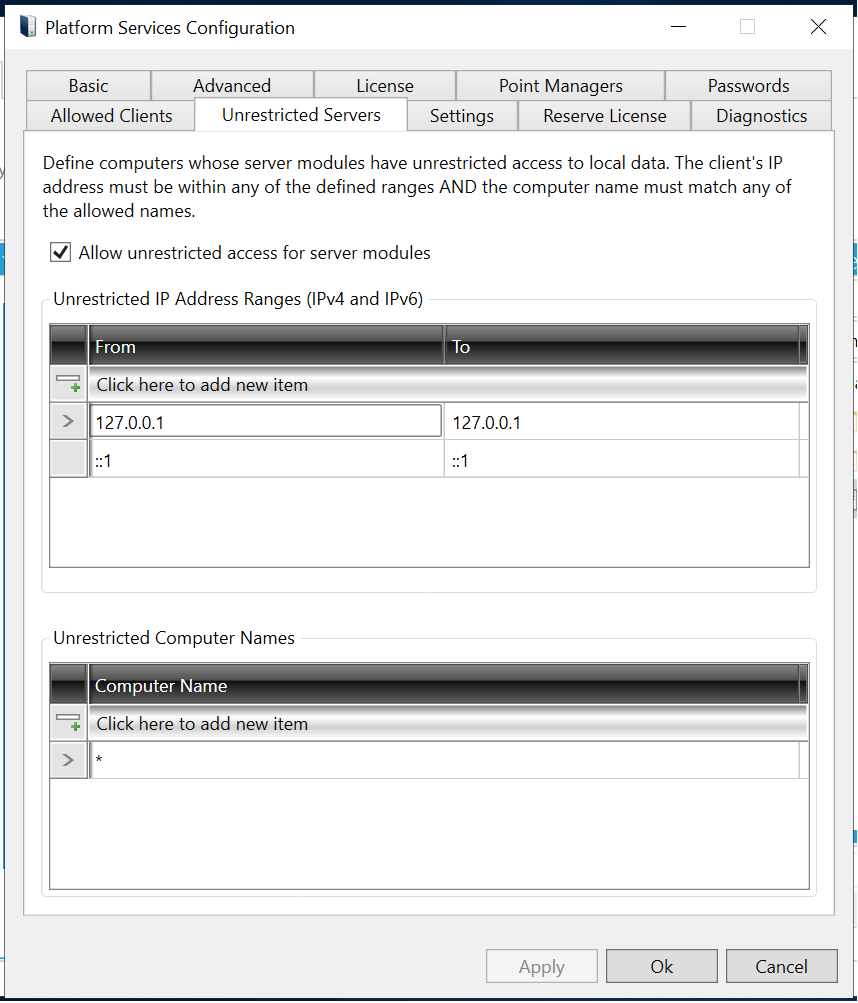Open the Diagnostics tab

[x=761, y=116]
